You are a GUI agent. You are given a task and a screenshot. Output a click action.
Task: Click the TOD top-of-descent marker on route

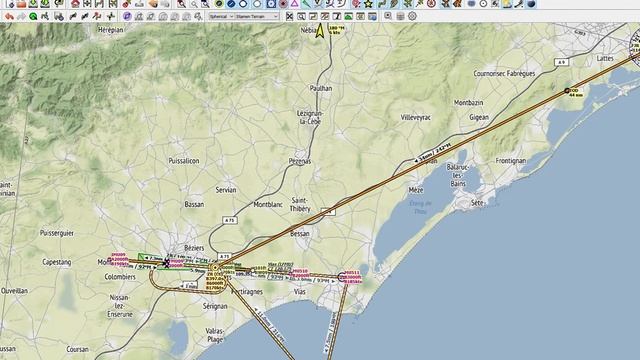[x=567, y=91]
